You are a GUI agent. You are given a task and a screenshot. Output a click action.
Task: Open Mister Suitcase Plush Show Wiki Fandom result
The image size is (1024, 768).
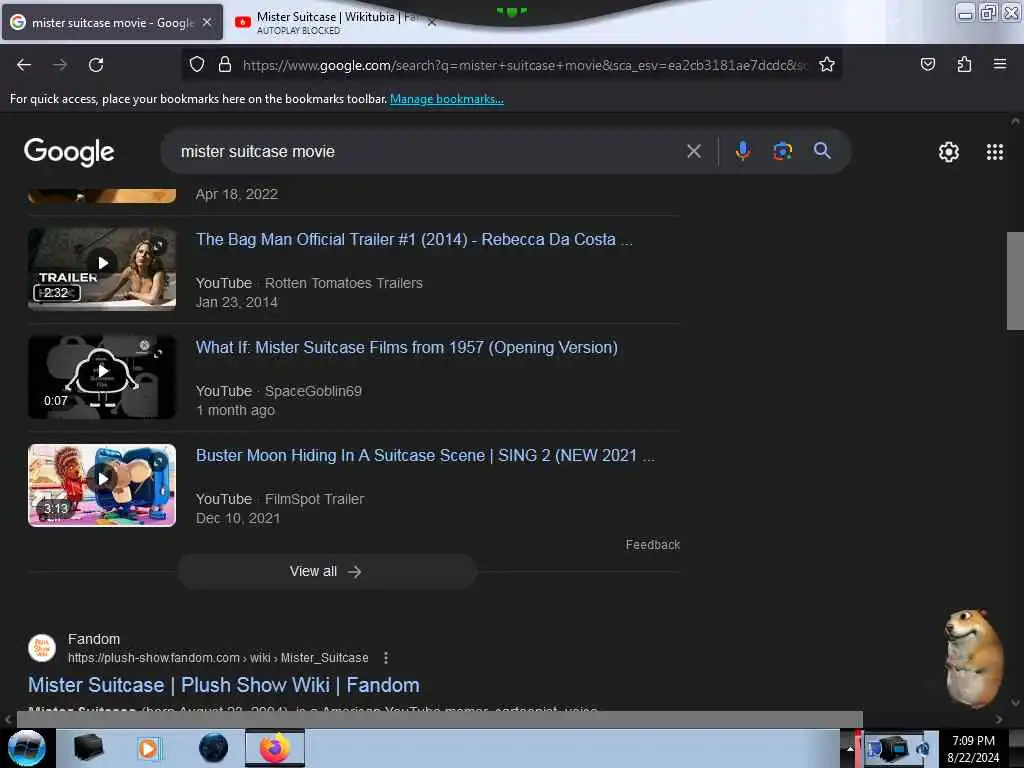[224, 685]
